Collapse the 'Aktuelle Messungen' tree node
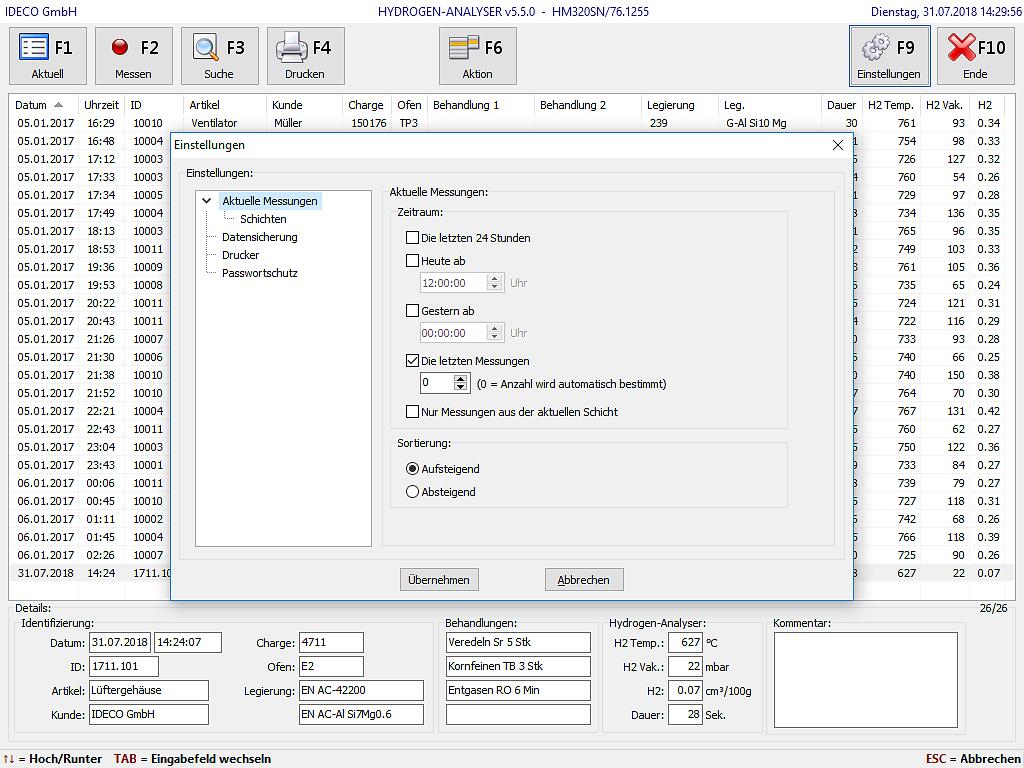This screenshot has width=1024, height=768. pyautogui.click(x=207, y=201)
